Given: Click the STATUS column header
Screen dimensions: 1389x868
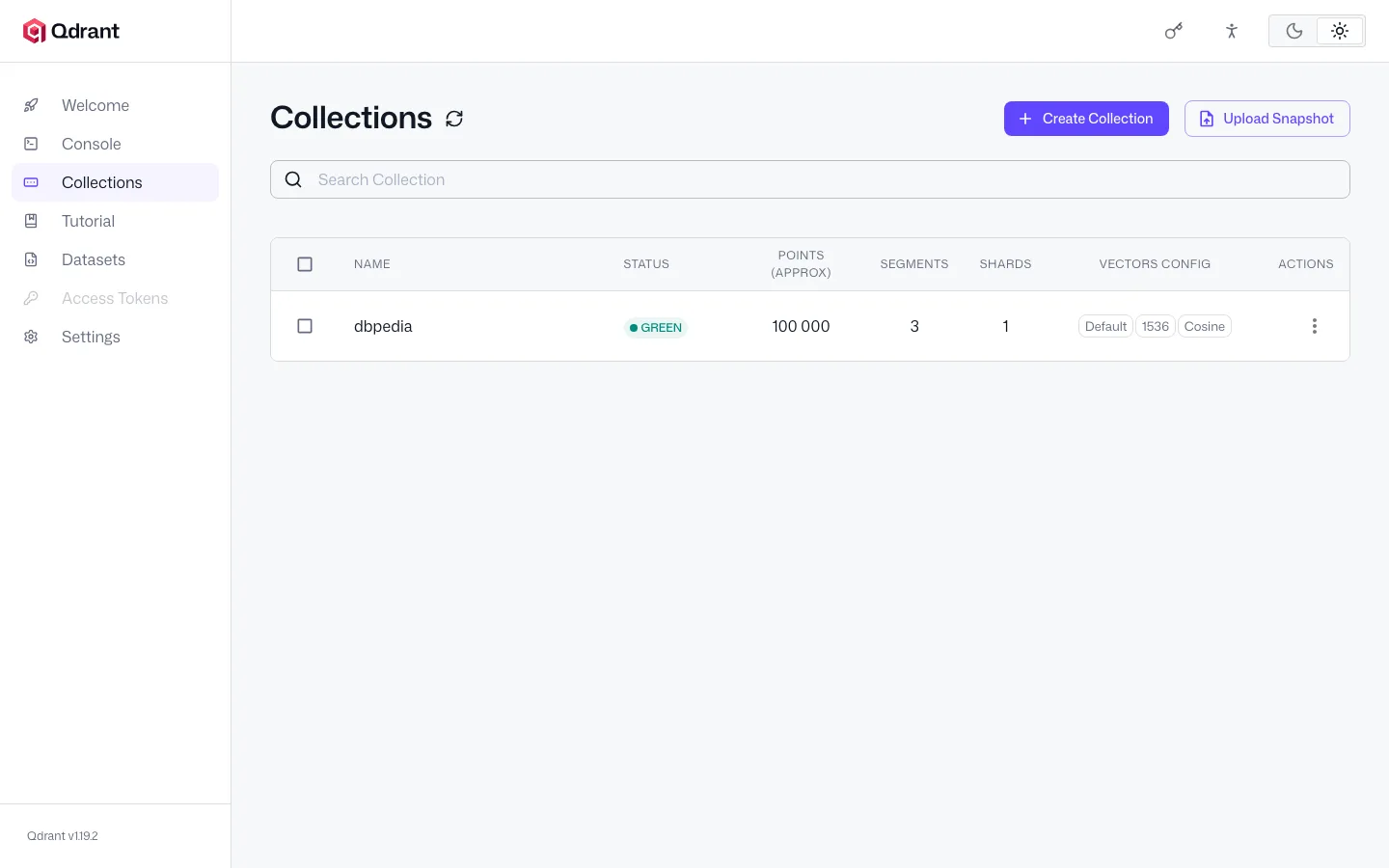Looking at the screenshot, I should (x=646, y=264).
